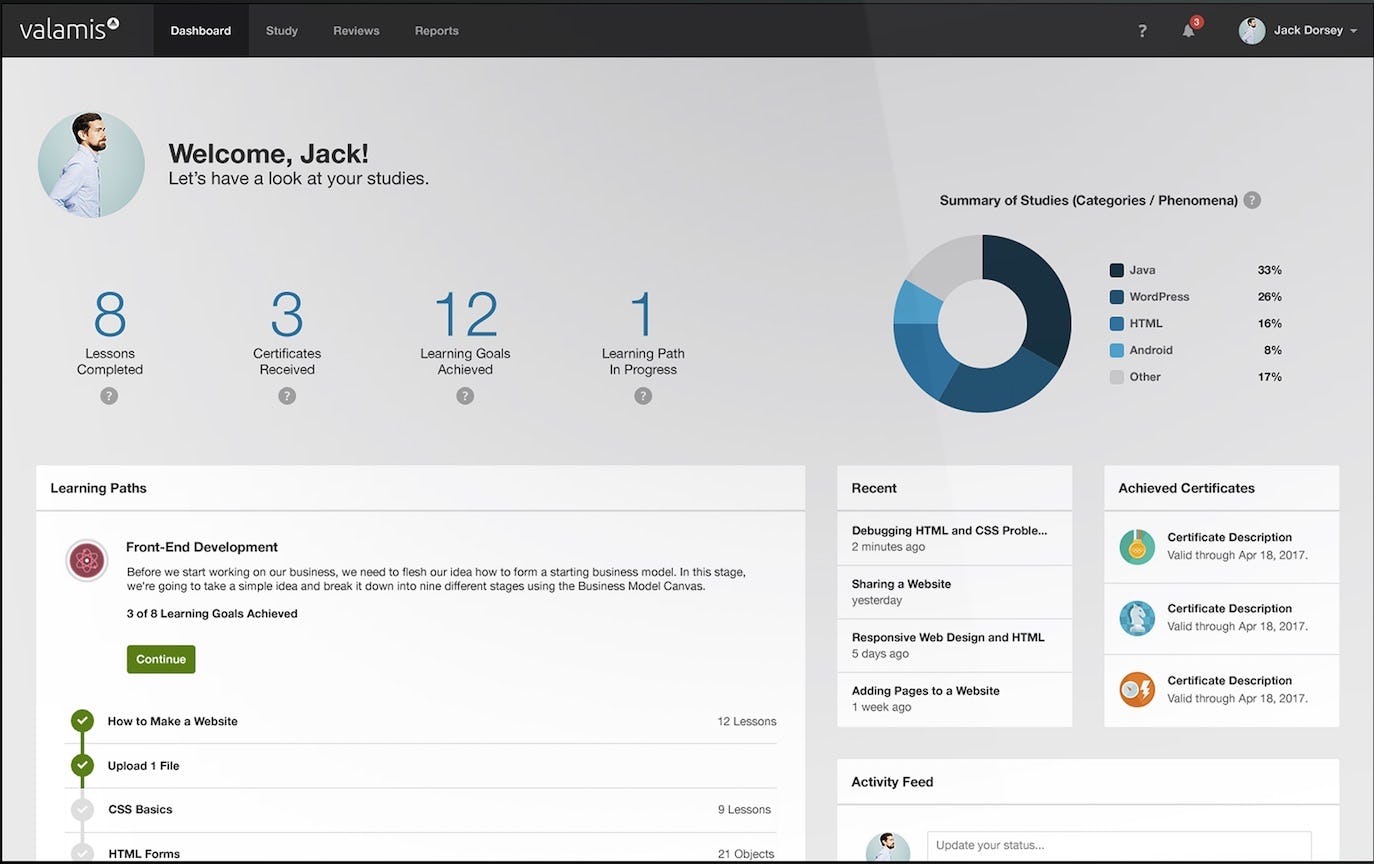This screenshot has width=1374, height=864.
Task: Click help icon under Lessons Completed
Action: coord(109,396)
